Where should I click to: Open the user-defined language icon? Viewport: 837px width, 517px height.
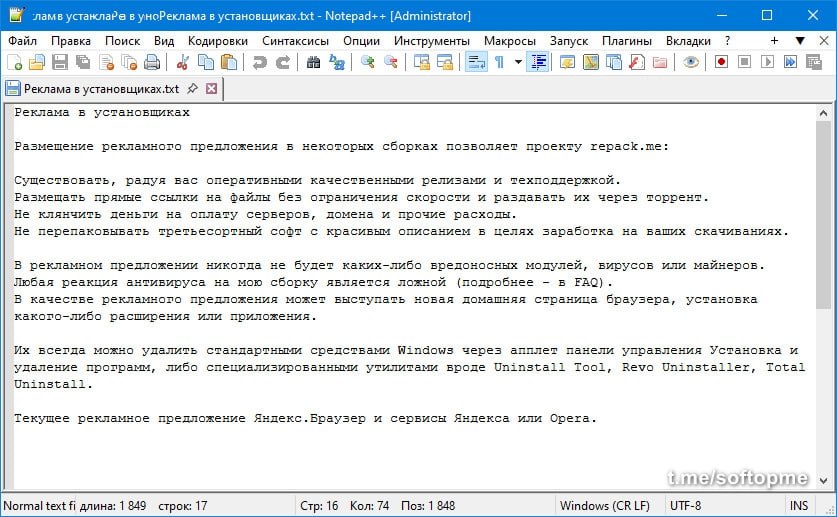[567, 62]
